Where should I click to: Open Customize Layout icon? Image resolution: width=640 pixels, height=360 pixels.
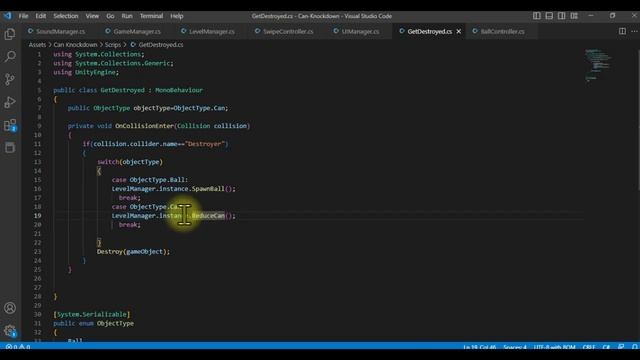574,16
